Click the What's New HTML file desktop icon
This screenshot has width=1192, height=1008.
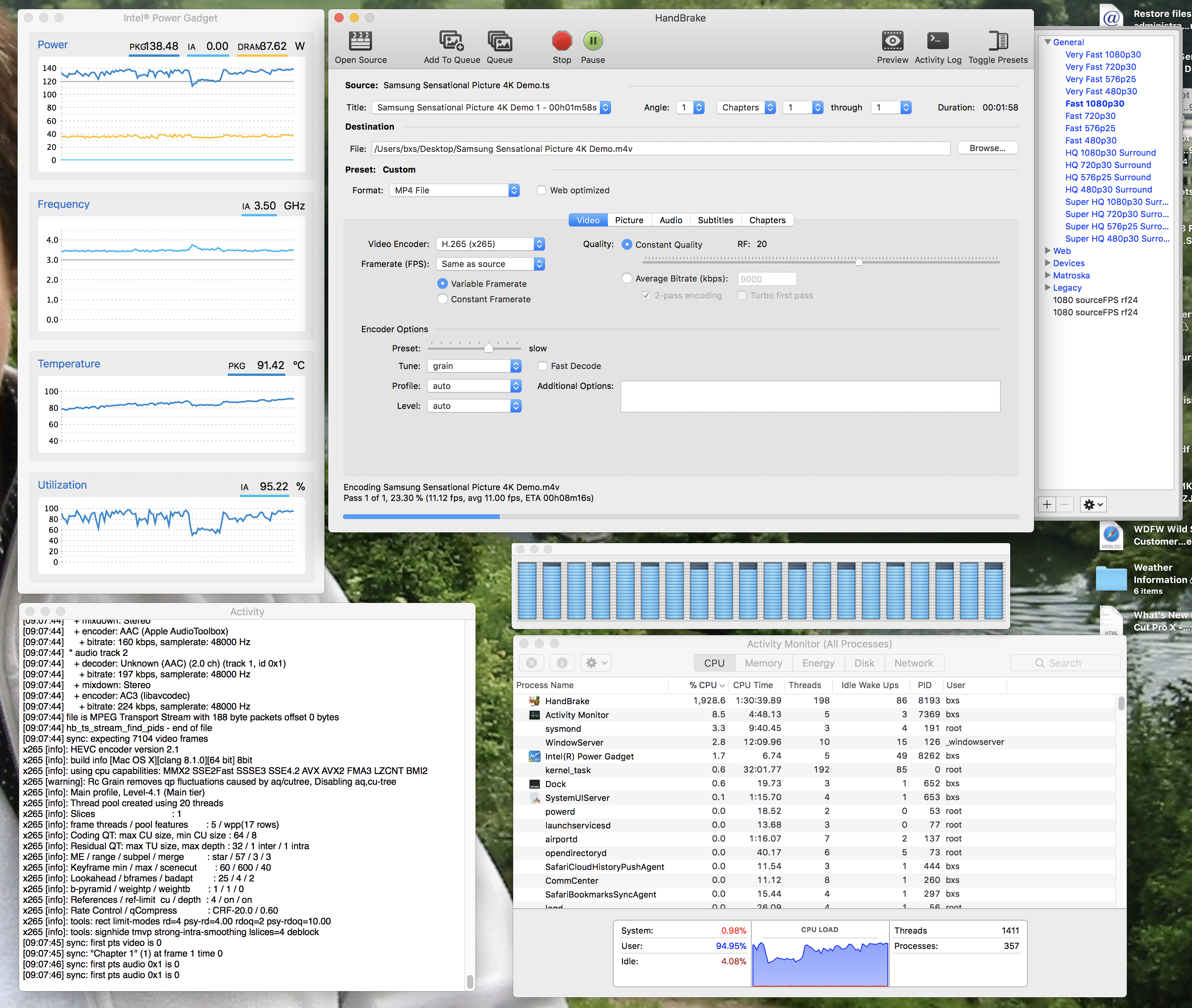pos(1111,621)
